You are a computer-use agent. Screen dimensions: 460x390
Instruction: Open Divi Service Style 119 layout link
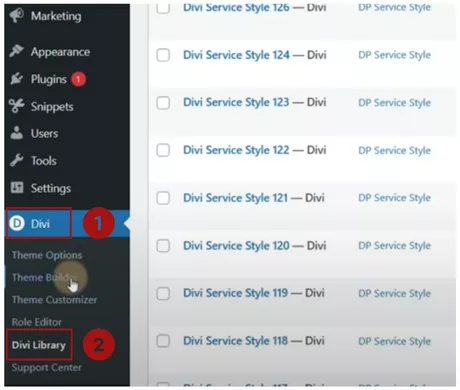[x=235, y=293]
